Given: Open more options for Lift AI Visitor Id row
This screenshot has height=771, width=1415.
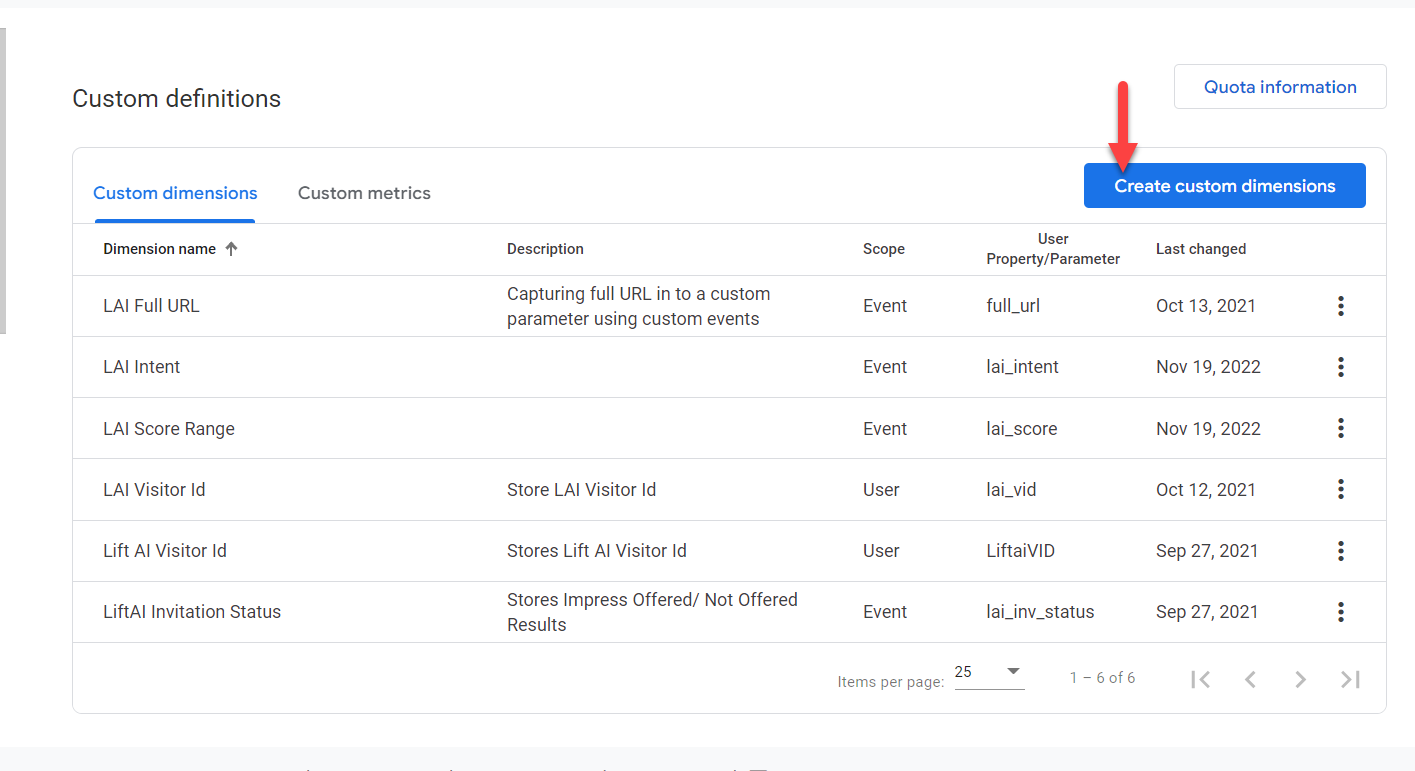Looking at the screenshot, I should [1341, 550].
